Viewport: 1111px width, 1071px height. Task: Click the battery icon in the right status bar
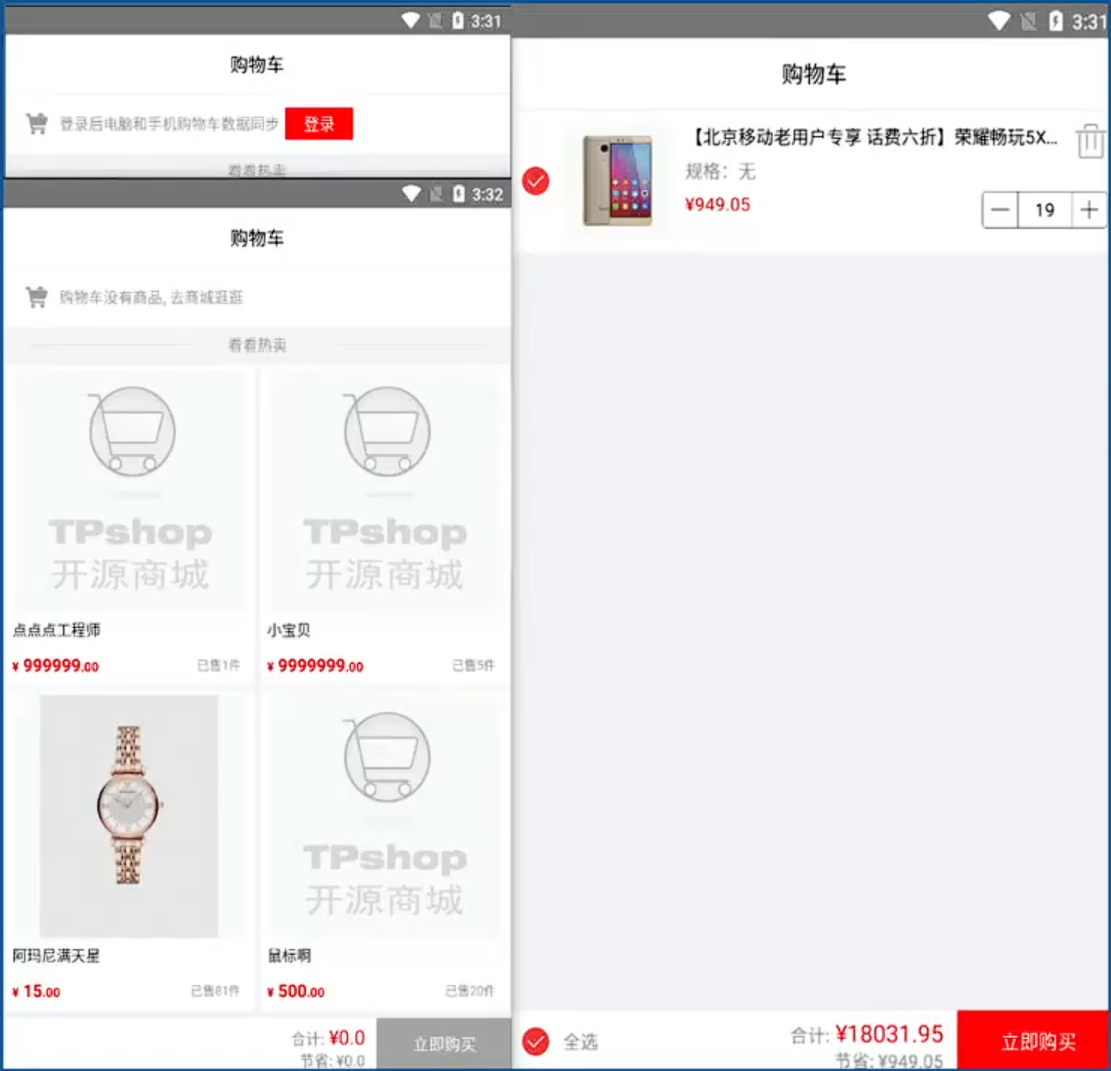(1056, 21)
